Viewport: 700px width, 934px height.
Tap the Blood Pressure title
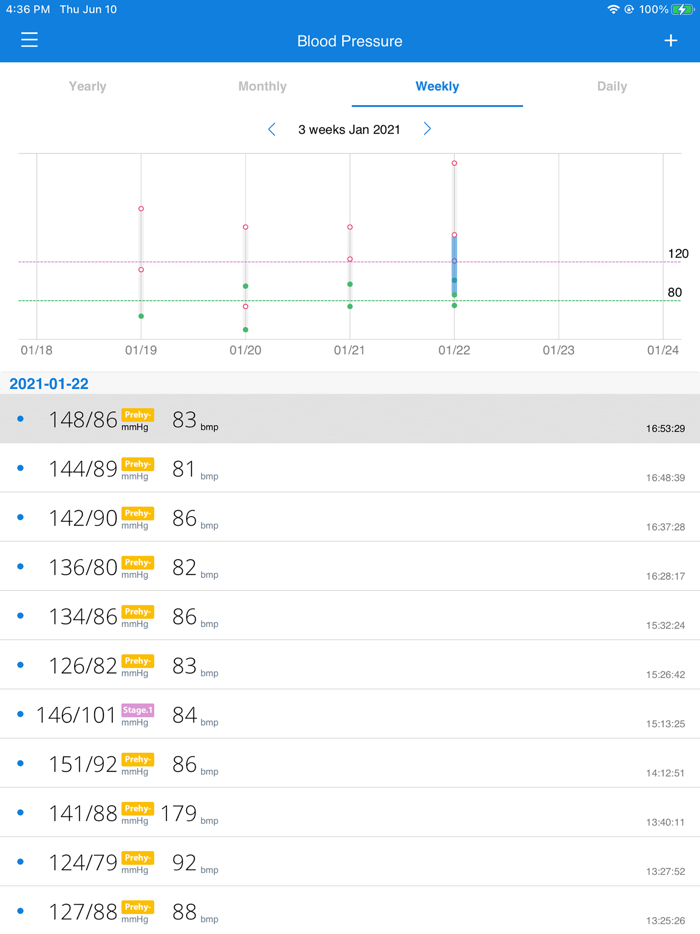point(350,41)
